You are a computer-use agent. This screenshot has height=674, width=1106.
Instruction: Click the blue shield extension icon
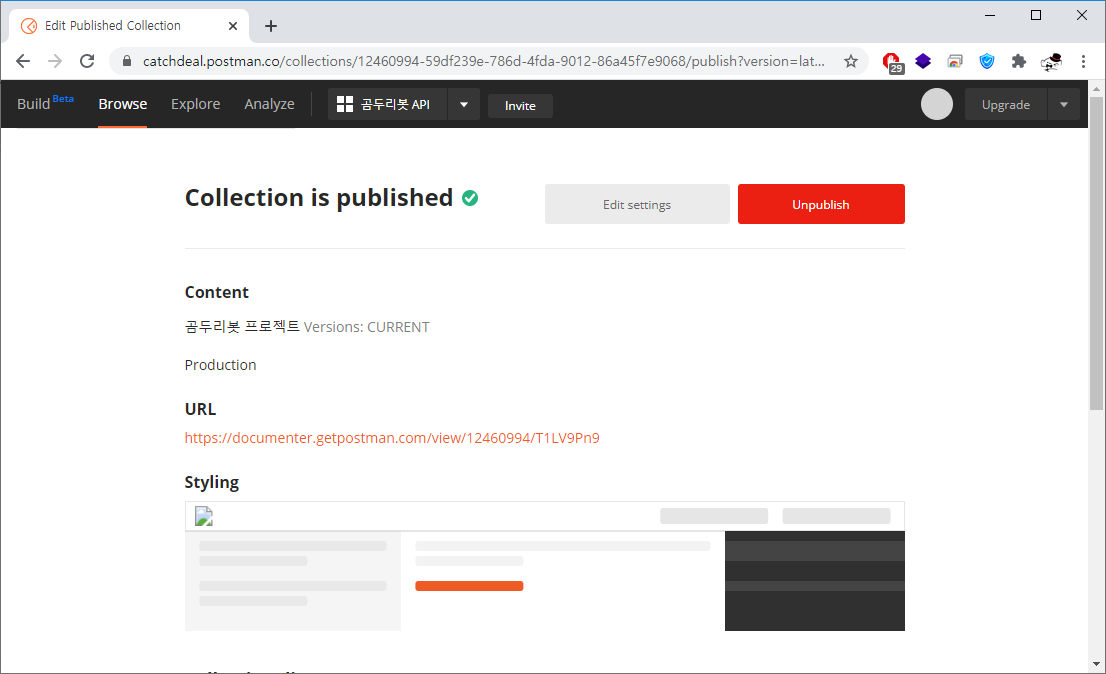(x=987, y=61)
